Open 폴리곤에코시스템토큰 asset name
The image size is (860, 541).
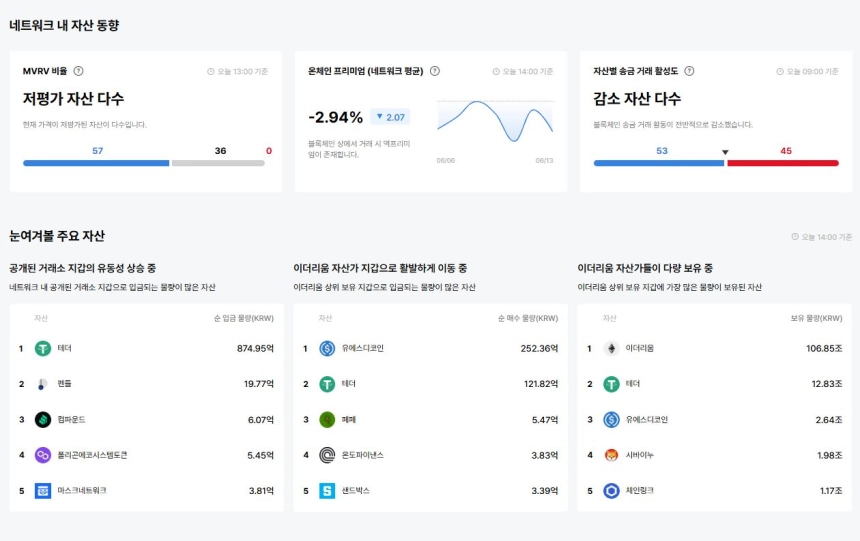click(92, 455)
